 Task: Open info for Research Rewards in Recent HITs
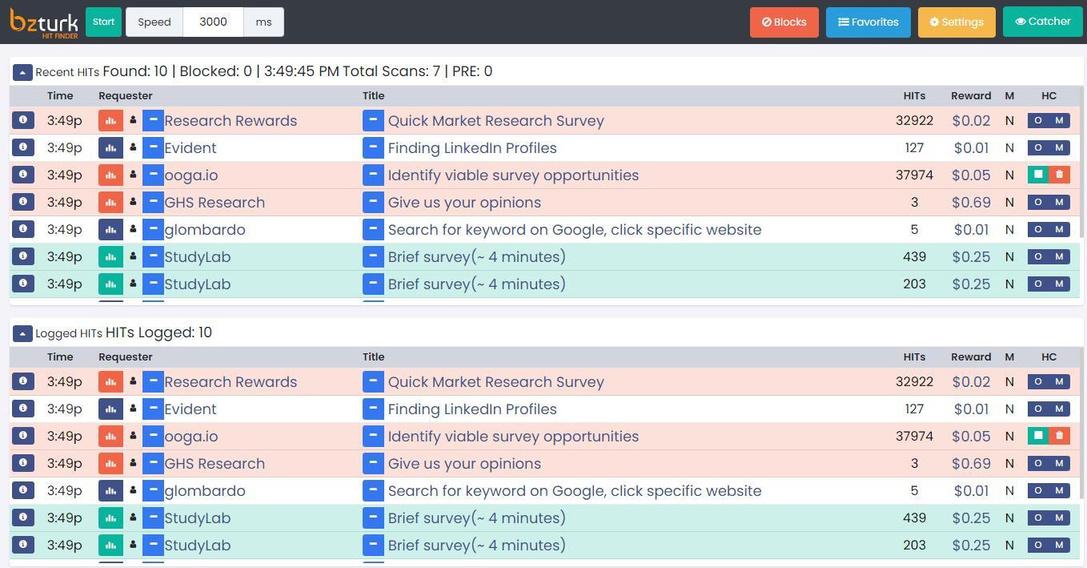pos(22,120)
